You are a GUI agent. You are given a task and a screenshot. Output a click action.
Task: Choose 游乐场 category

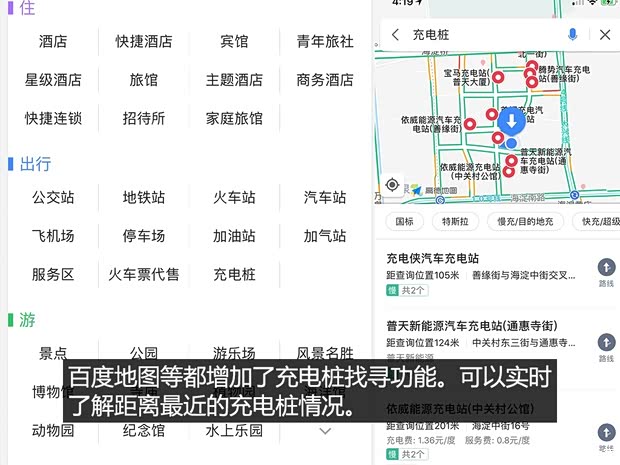[234, 353]
